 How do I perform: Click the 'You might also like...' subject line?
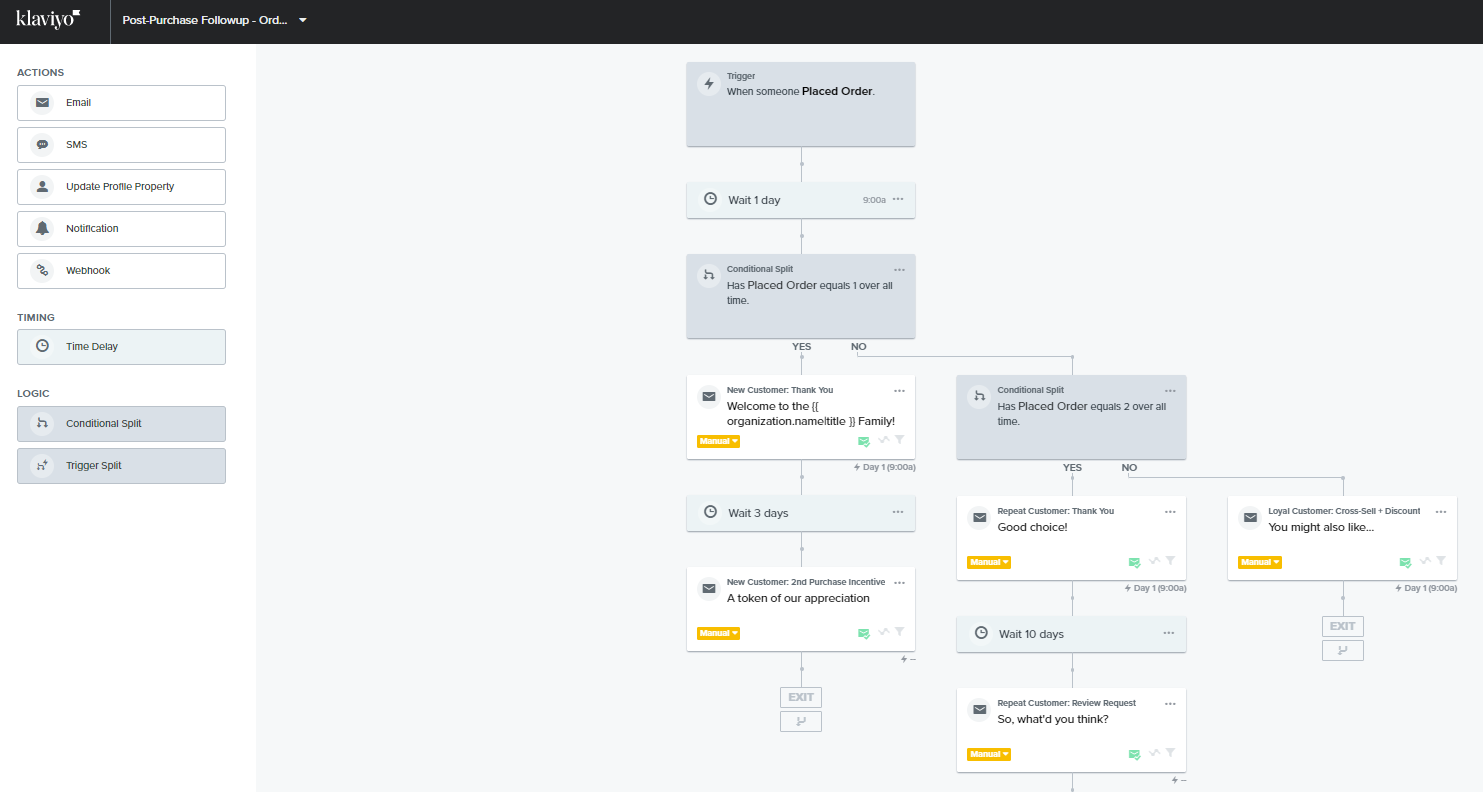click(1321, 527)
